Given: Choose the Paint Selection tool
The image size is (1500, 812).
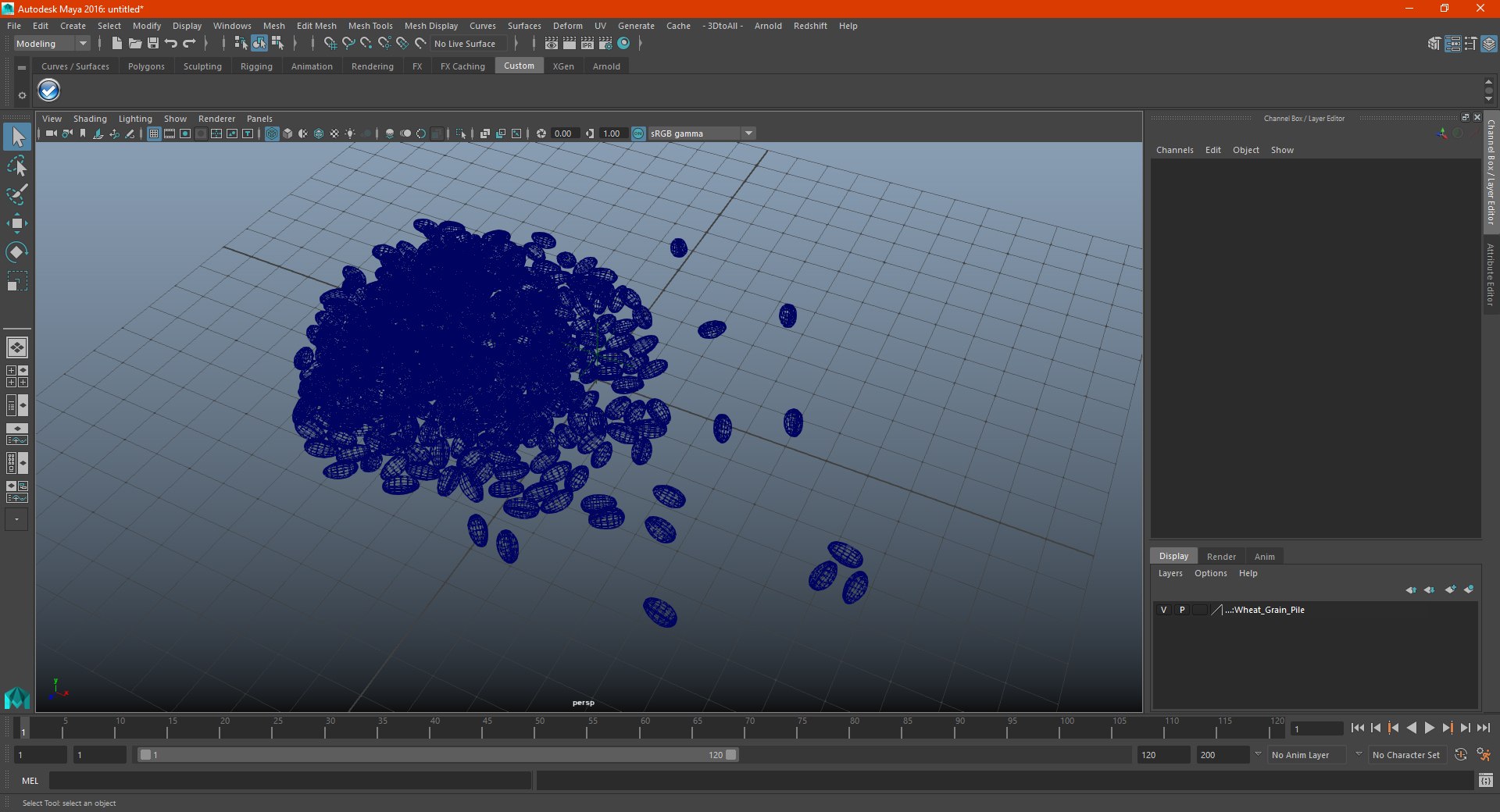Looking at the screenshot, I should point(17,194).
